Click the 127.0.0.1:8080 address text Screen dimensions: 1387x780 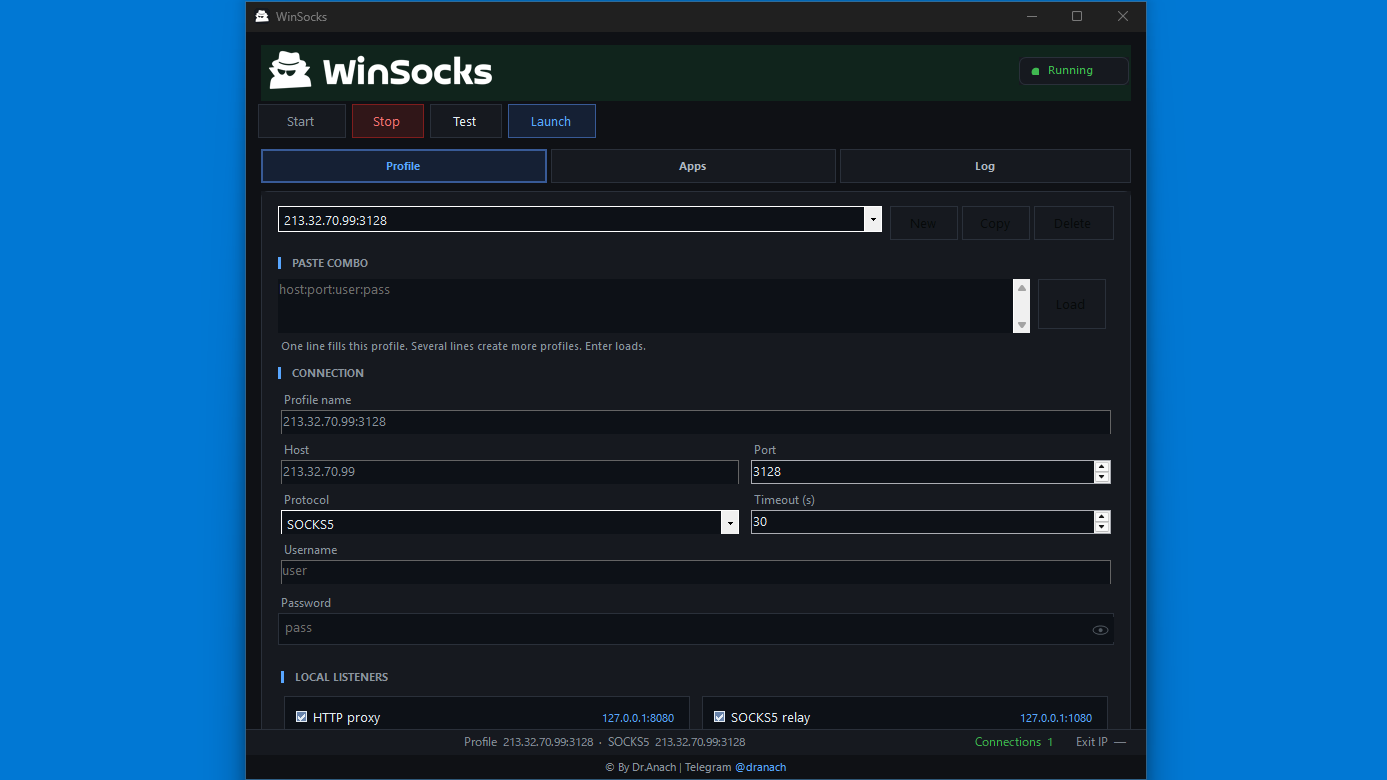pyautogui.click(x=638, y=718)
